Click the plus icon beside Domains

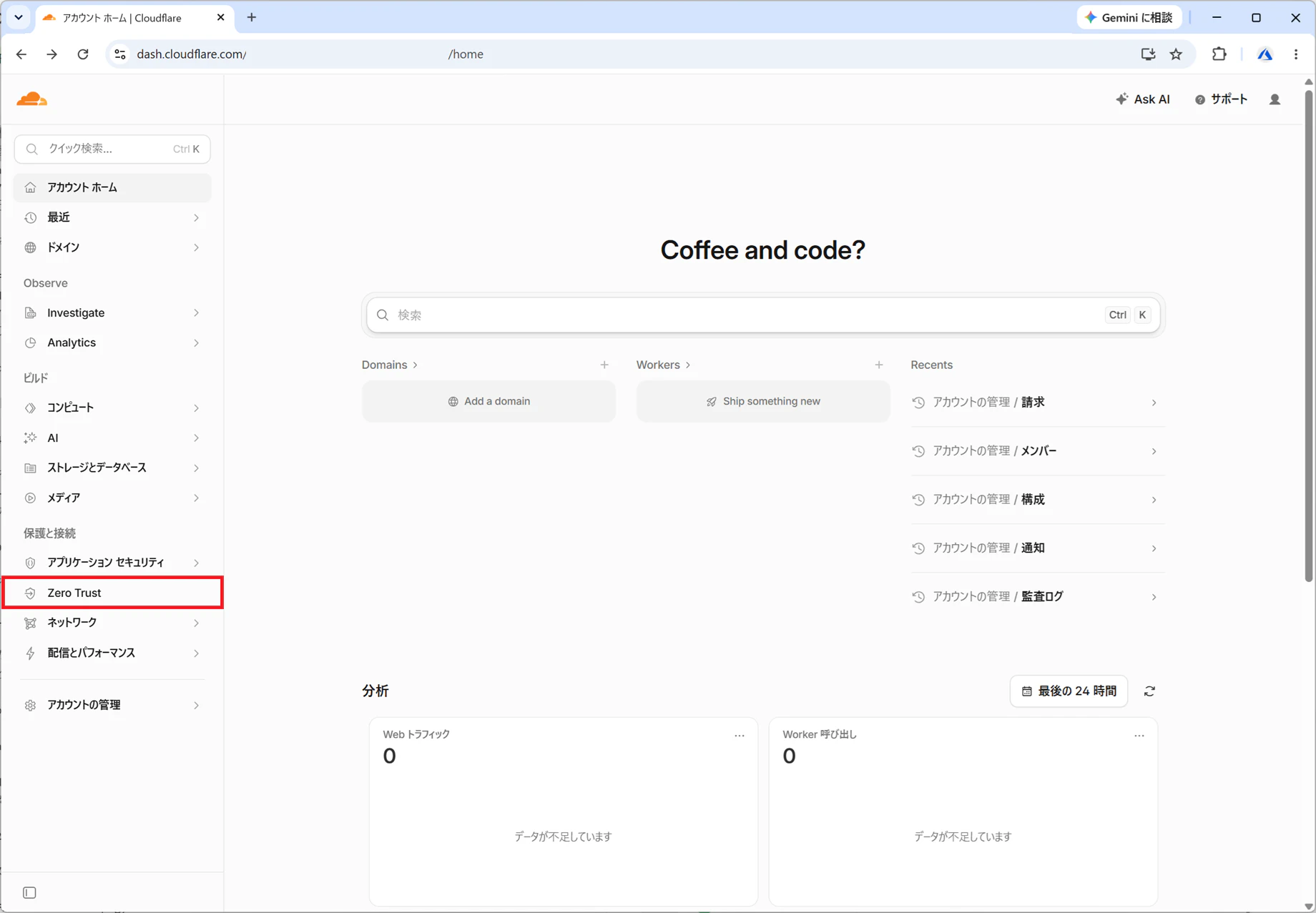604,365
